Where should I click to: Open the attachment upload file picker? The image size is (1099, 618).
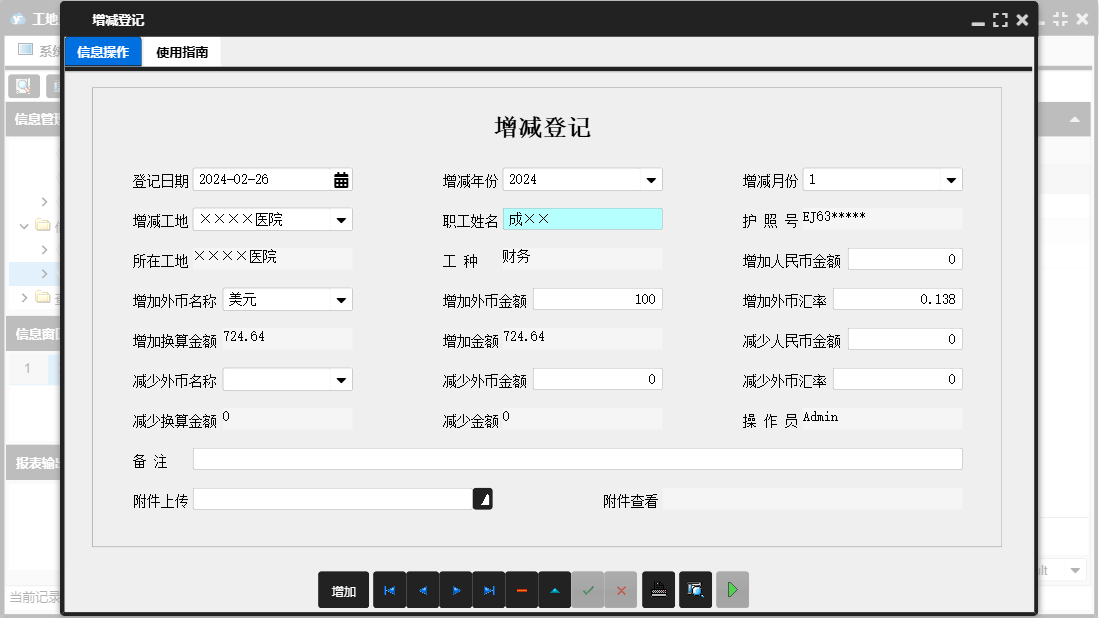point(483,498)
